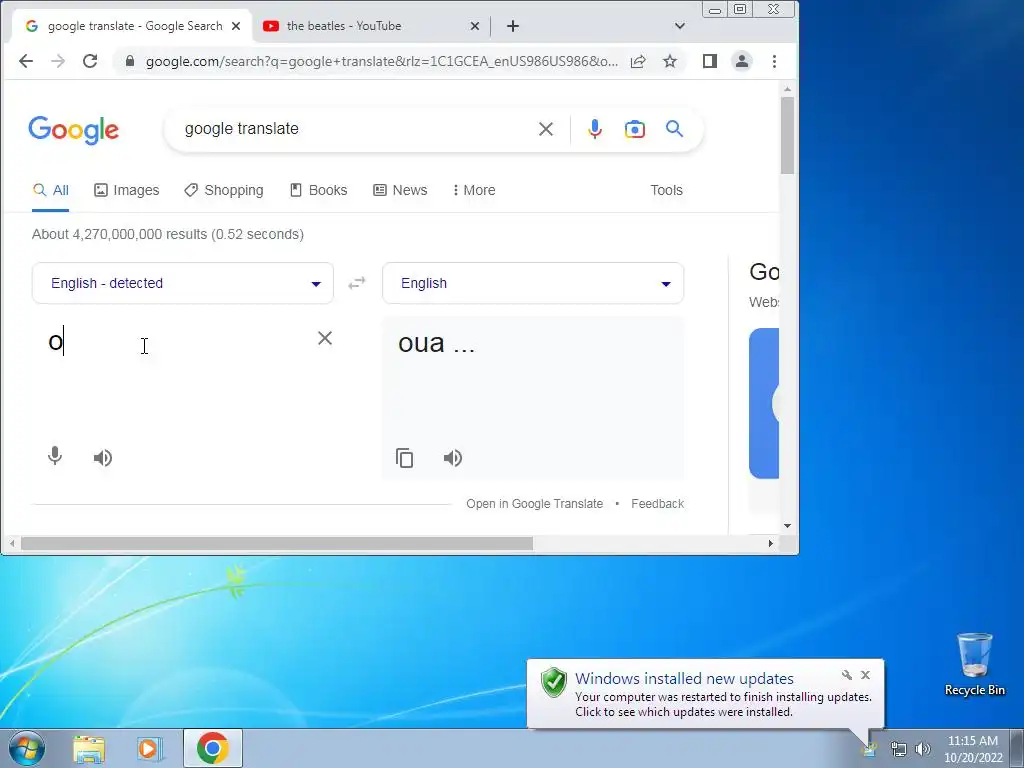
Task: Click the Feedback link
Action: (657, 504)
